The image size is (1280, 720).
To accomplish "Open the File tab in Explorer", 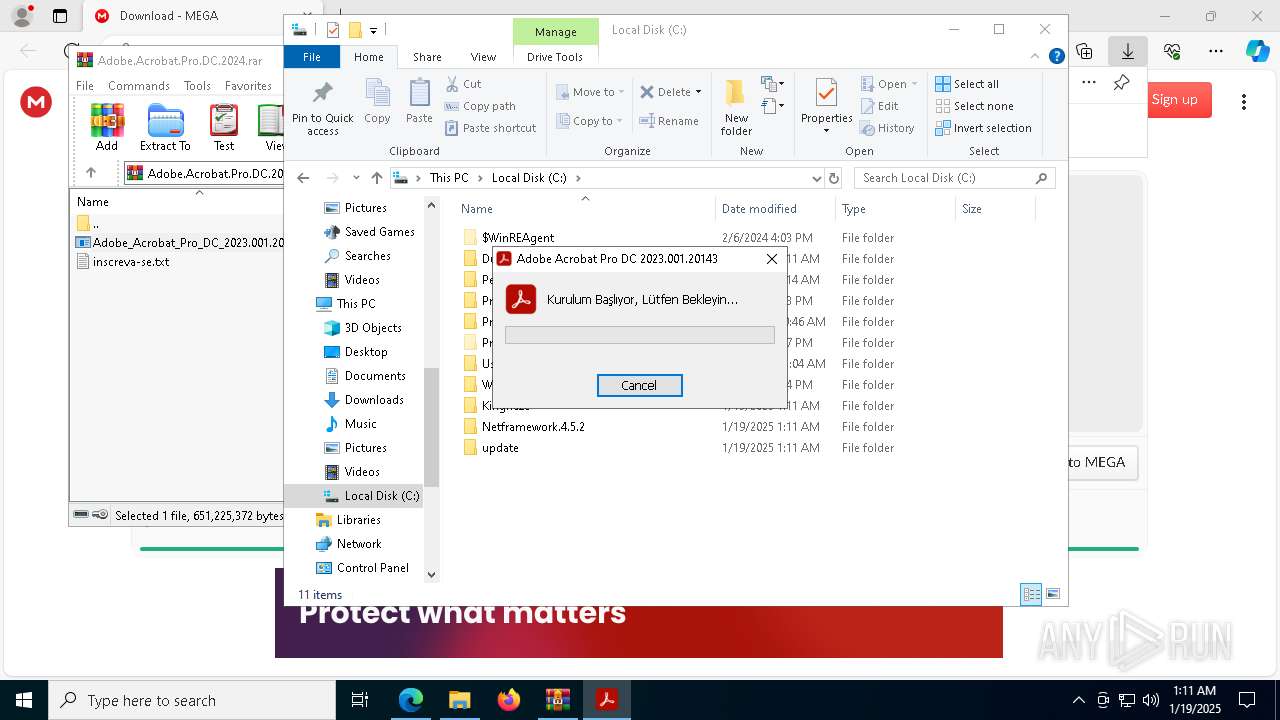I will [x=312, y=57].
